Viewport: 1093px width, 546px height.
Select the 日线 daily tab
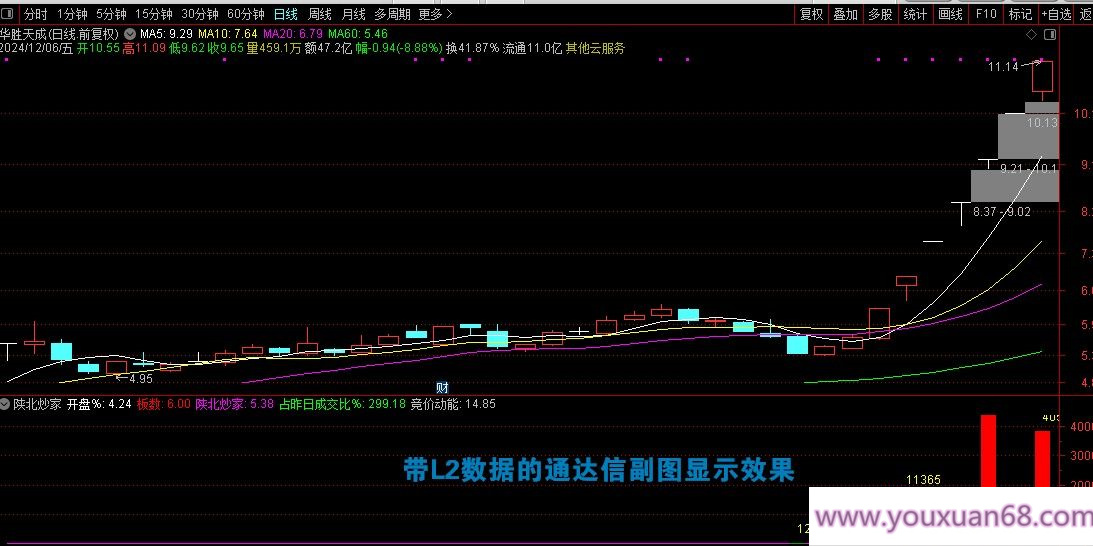click(x=286, y=14)
